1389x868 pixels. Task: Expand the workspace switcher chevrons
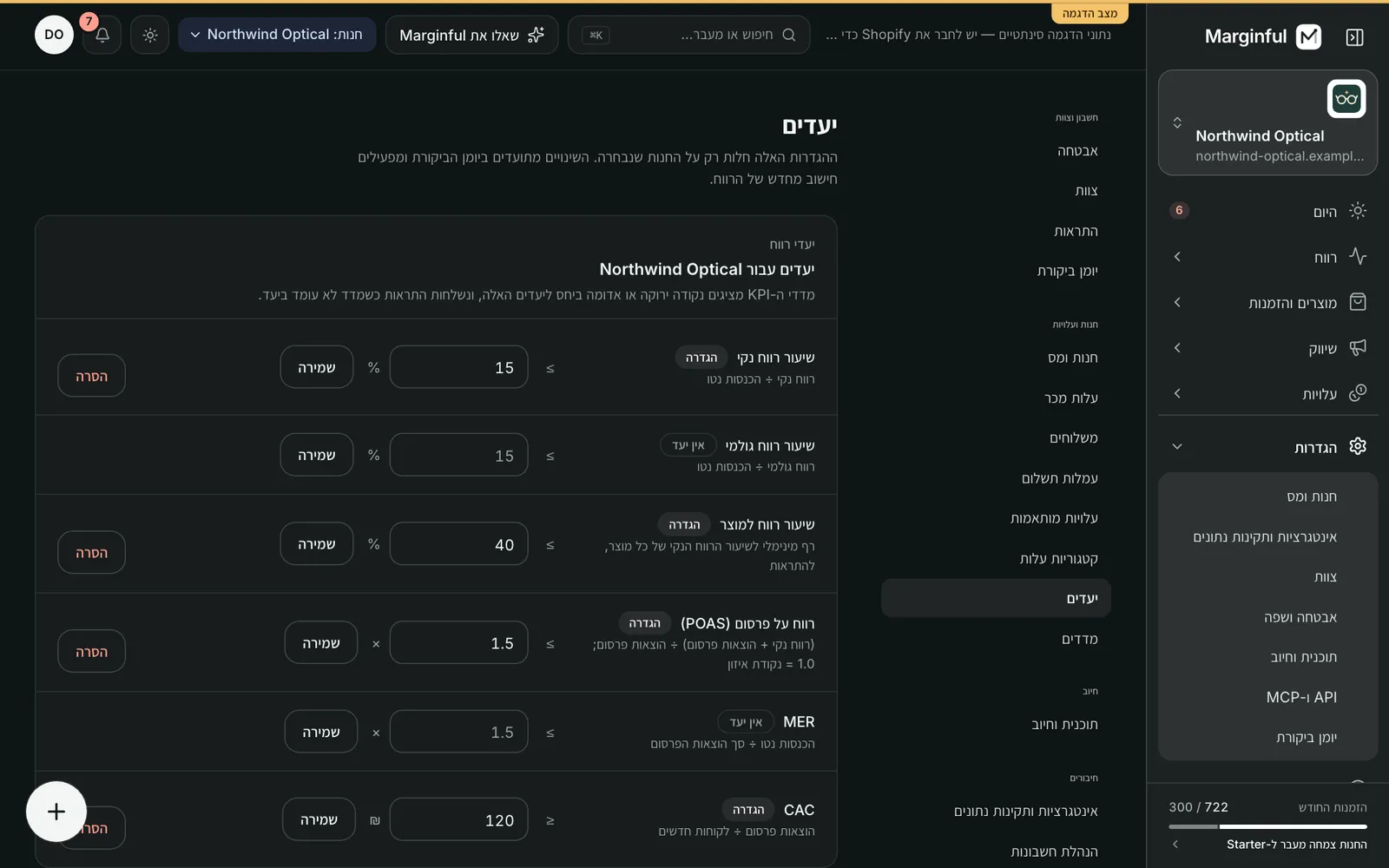click(1177, 122)
